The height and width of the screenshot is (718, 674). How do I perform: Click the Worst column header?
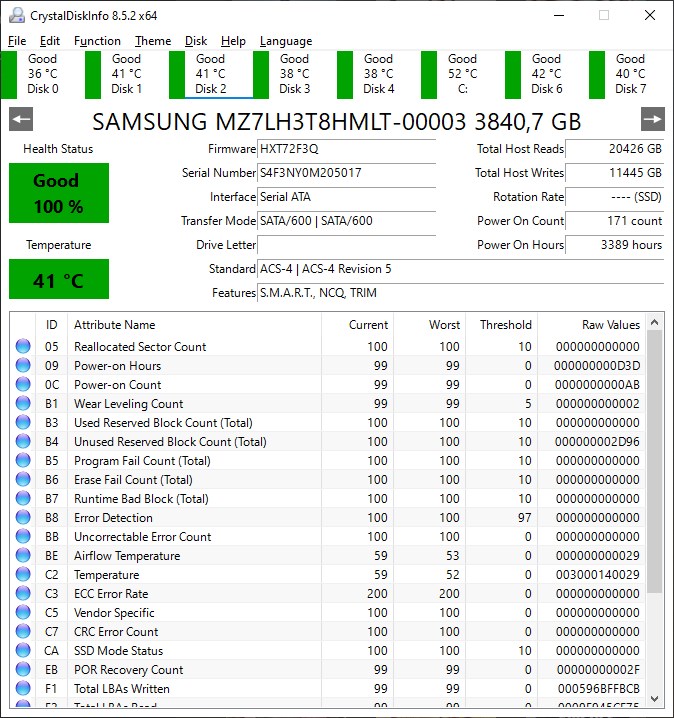[x=429, y=325]
